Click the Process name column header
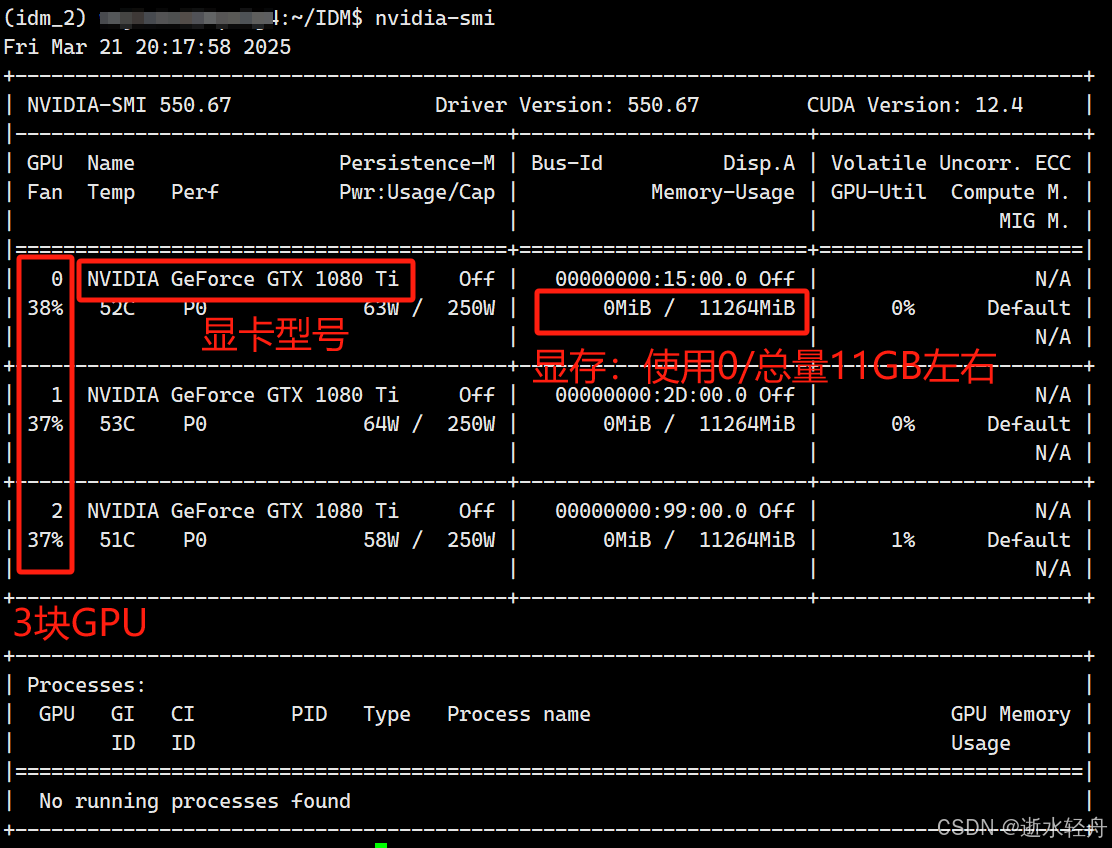The height and width of the screenshot is (848, 1112). [x=518, y=714]
